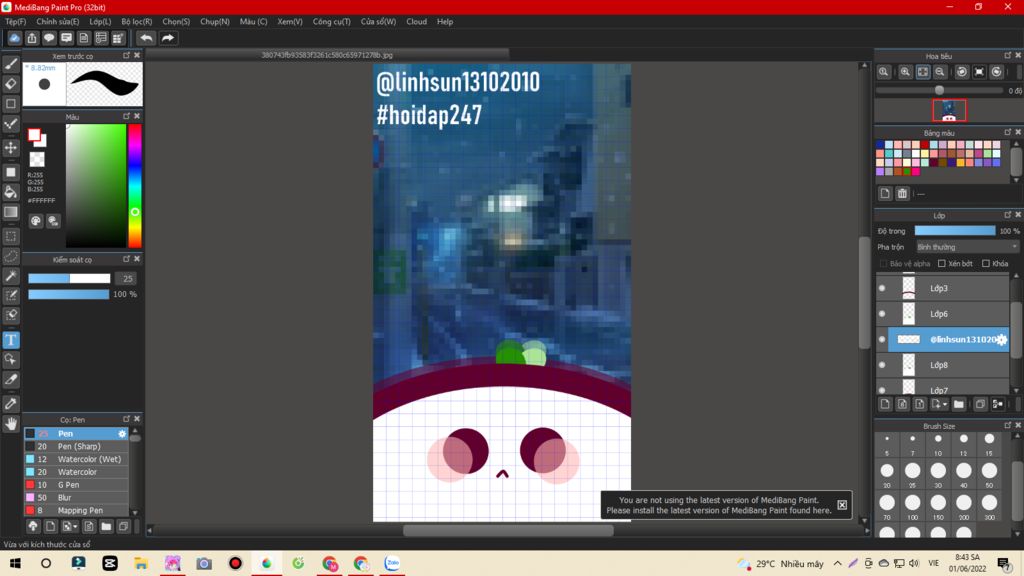Undock the Màu panel
This screenshot has height=576, width=1024.
pyautogui.click(x=127, y=116)
